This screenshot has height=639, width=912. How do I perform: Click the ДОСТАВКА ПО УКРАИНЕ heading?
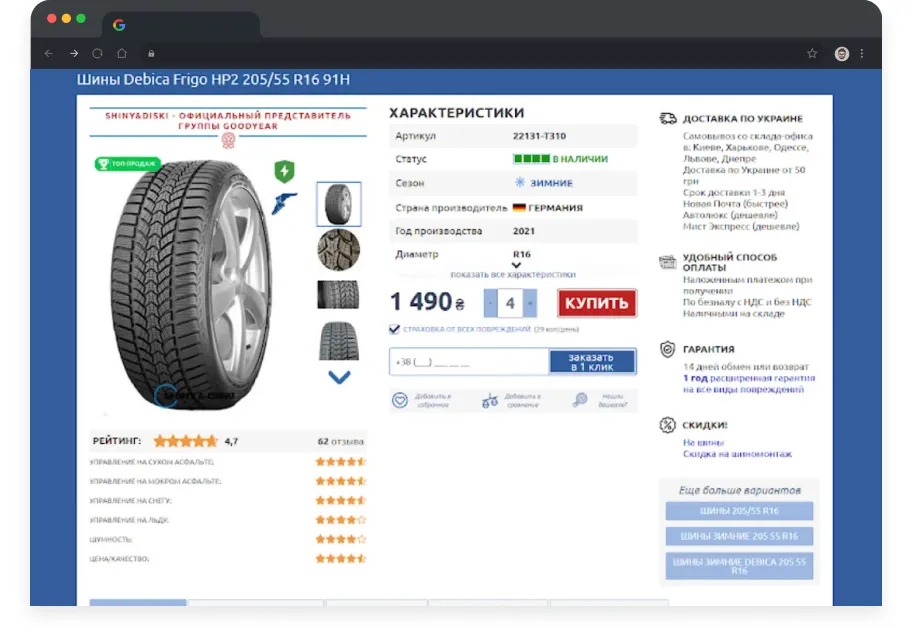[x=743, y=119]
